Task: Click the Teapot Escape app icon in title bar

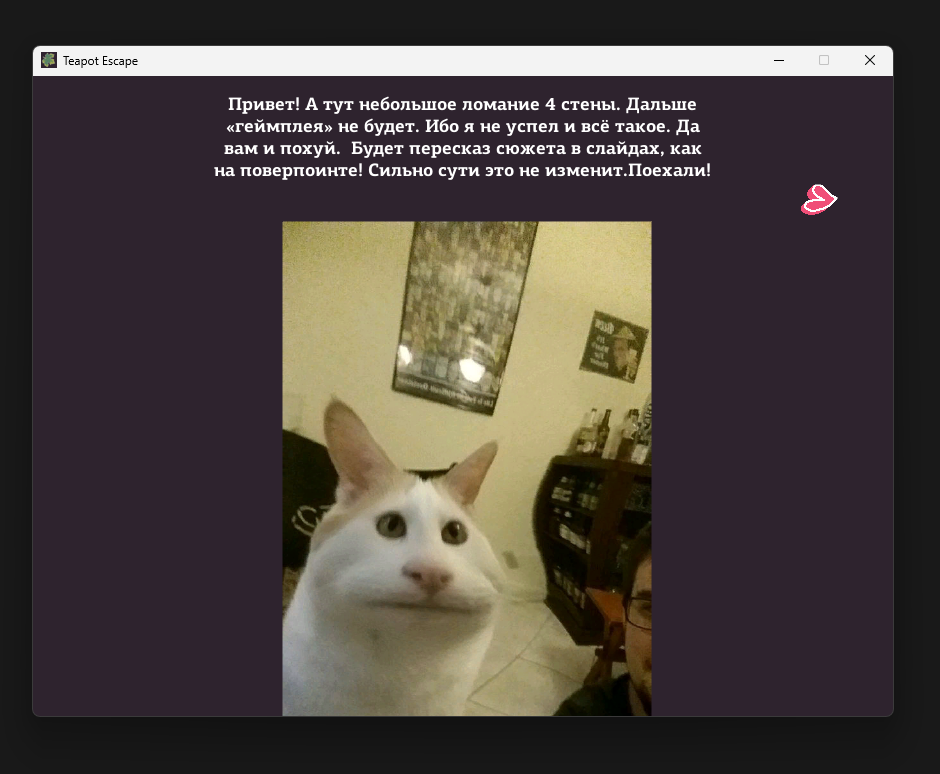Action: (49, 60)
